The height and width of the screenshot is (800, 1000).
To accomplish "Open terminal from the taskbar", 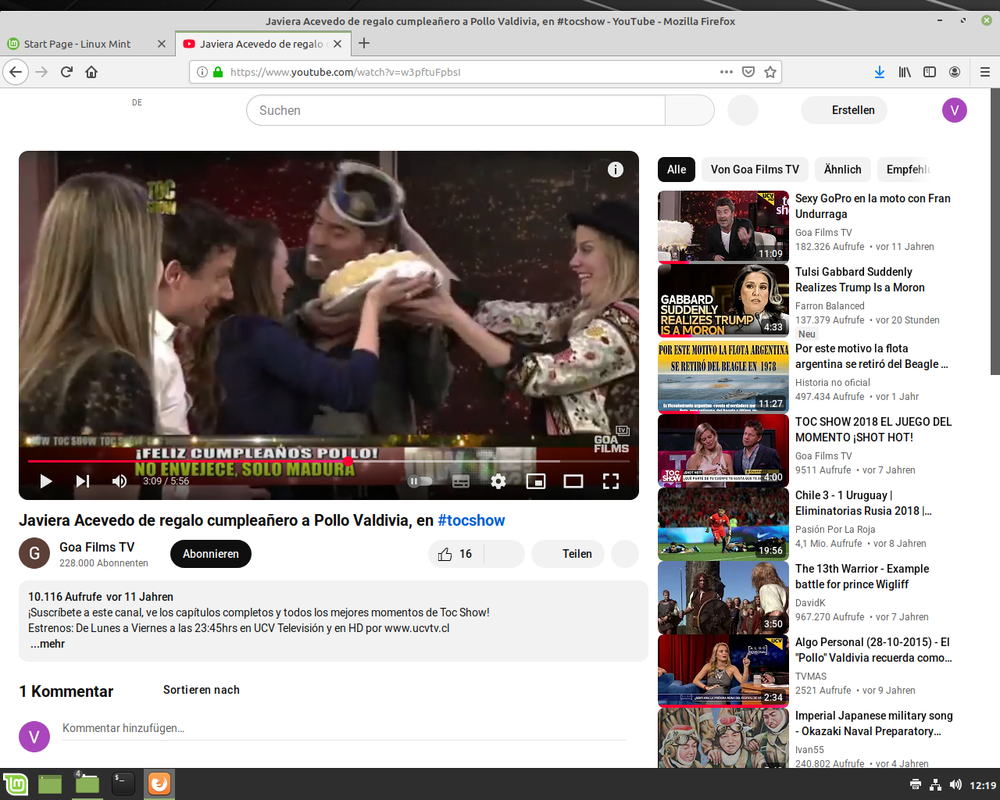I will pos(122,784).
